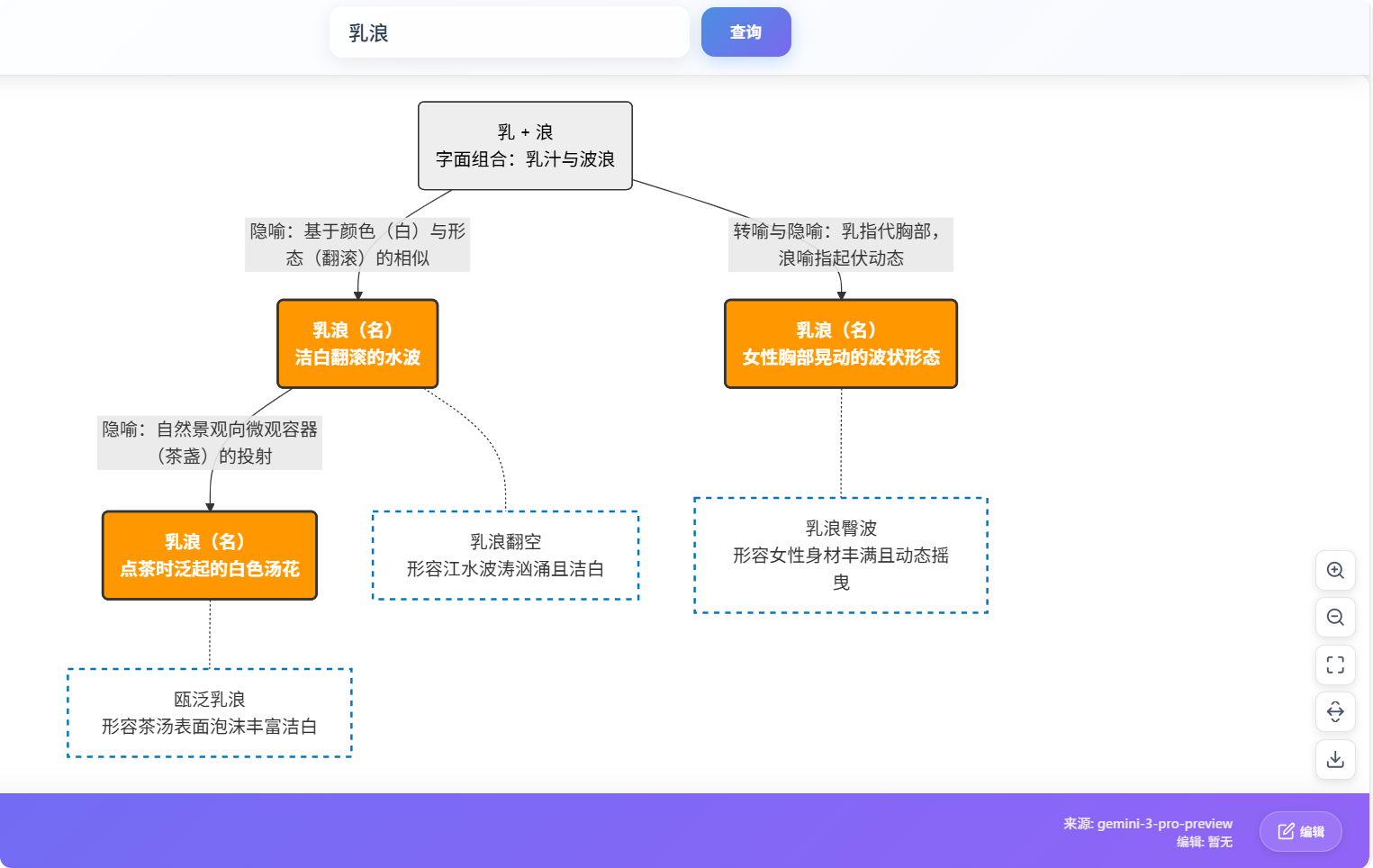1373x868 pixels.
Task: Click the 编辑 edit button
Action: (x=1301, y=831)
